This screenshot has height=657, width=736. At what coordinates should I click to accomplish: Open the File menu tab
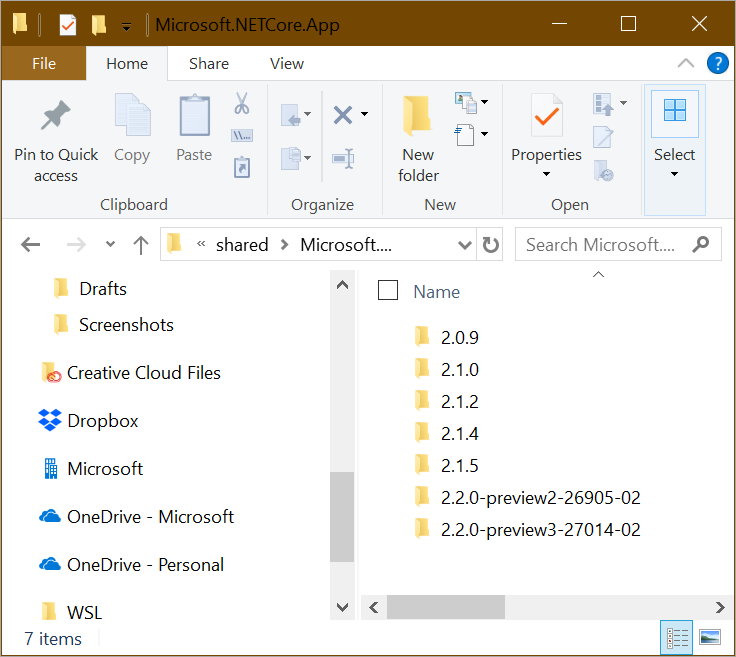(x=44, y=63)
